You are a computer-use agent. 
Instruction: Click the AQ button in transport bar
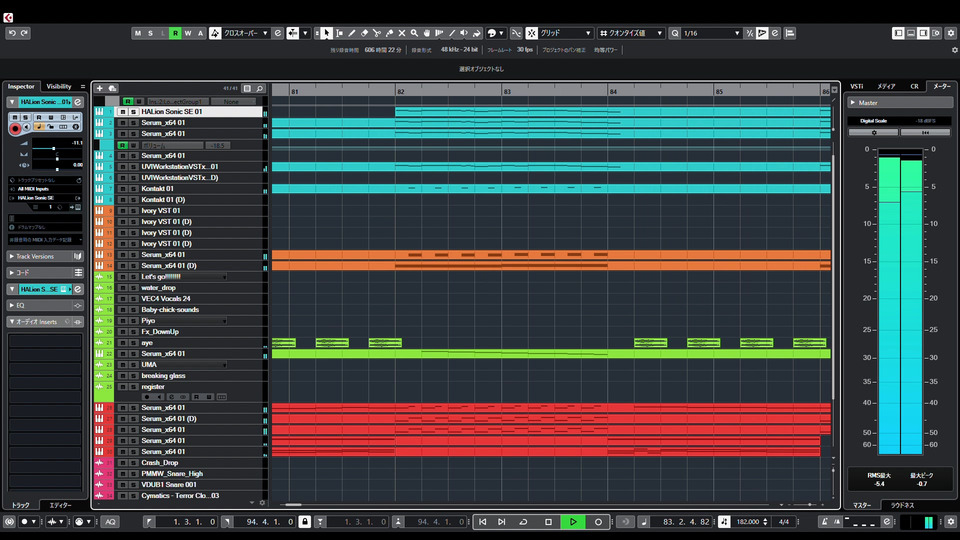(110, 522)
